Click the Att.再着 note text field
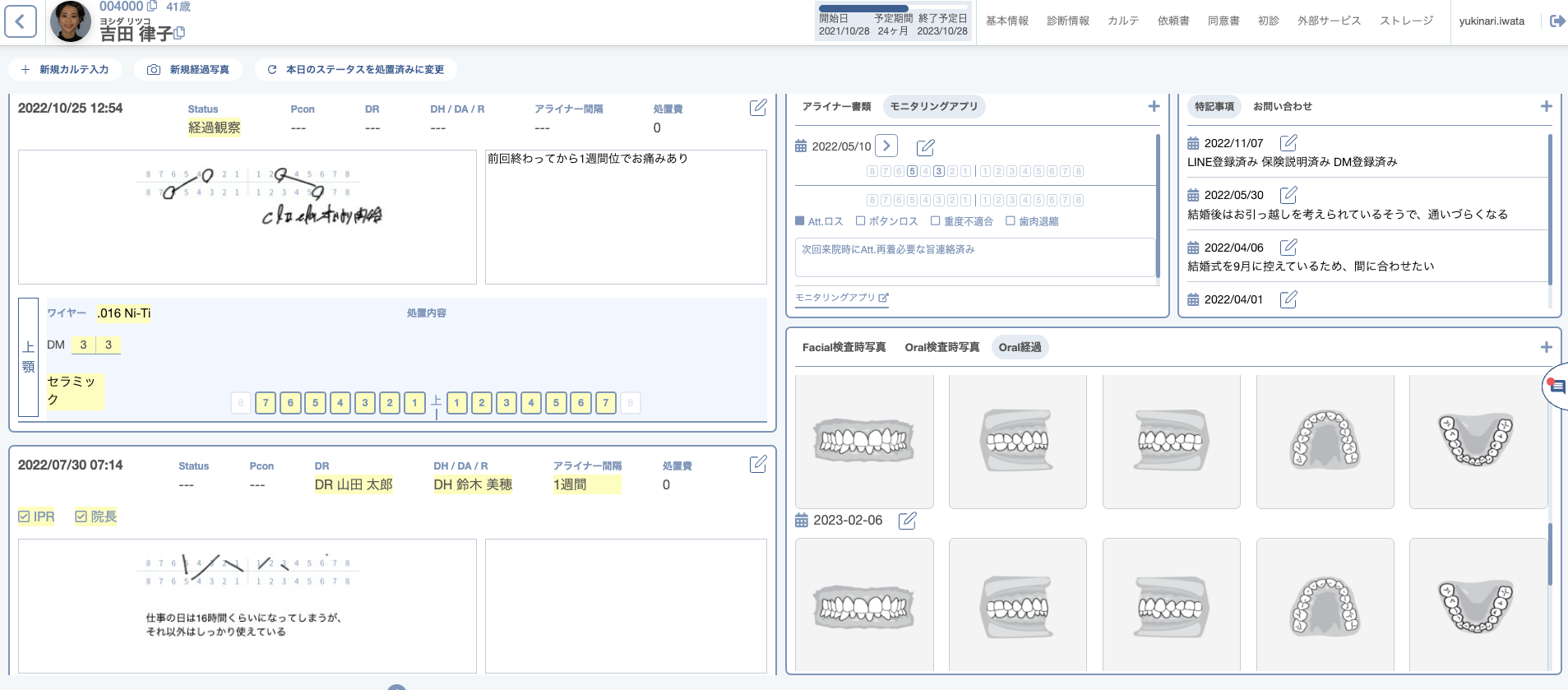This screenshot has height=690, width=1568. pyautogui.click(x=975, y=257)
